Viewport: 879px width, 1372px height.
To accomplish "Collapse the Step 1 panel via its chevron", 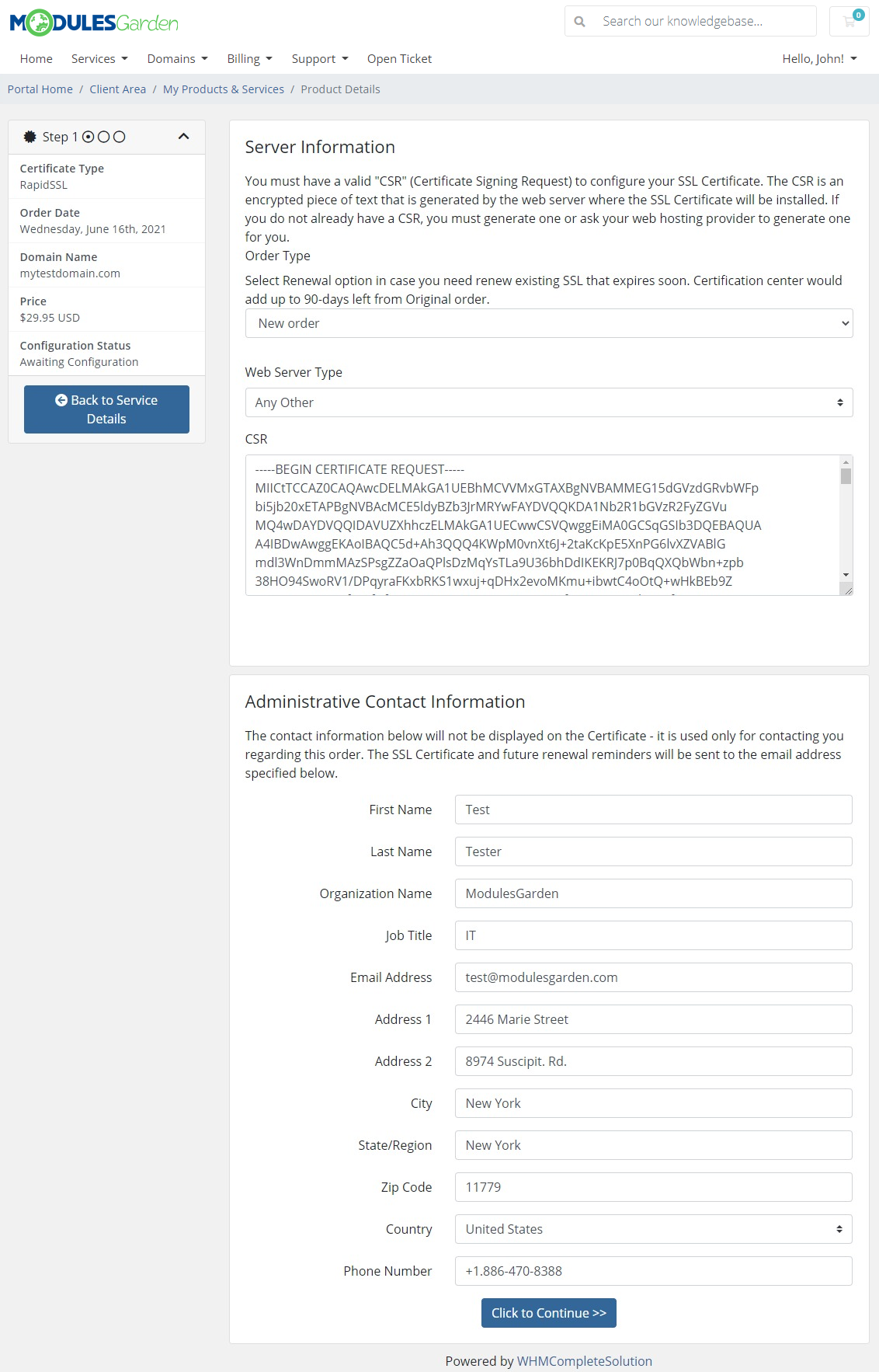I will pyautogui.click(x=183, y=136).
